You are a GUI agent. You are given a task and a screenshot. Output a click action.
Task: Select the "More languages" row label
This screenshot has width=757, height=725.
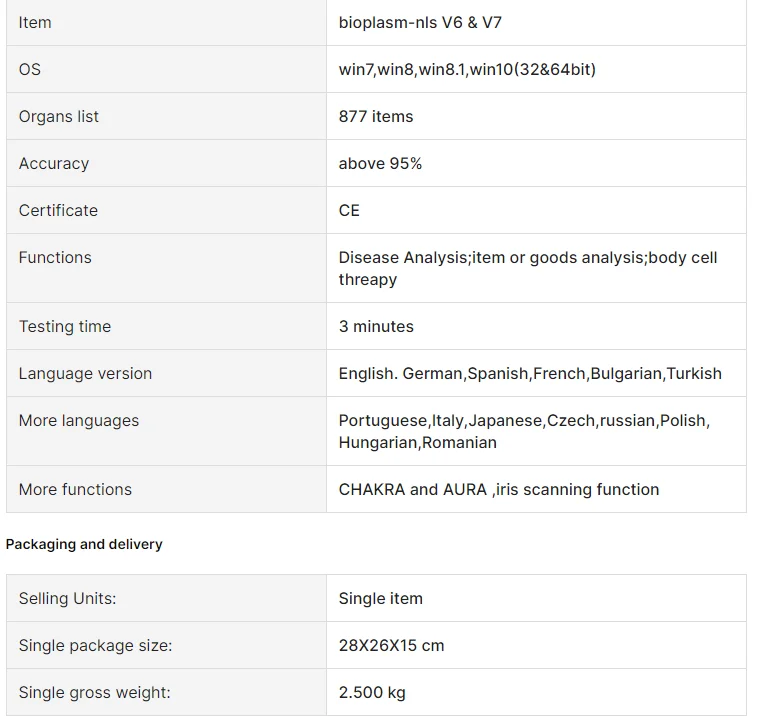(79, 420)
